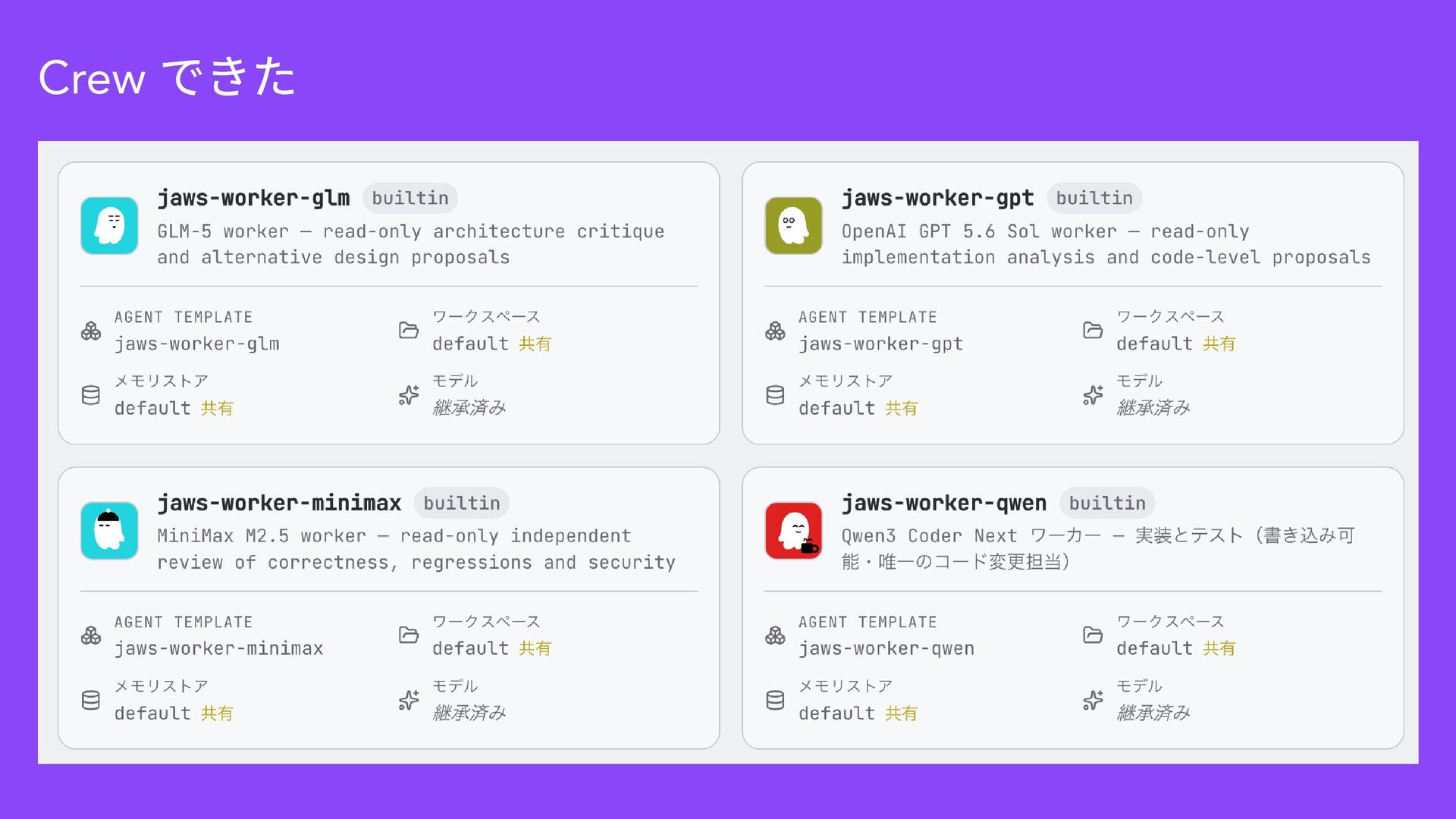Screen dimensions: 1456x819
Task: Click memory store 'default 共有' in jaws-worker-qwen card
Action: click(x=858, y=714)
